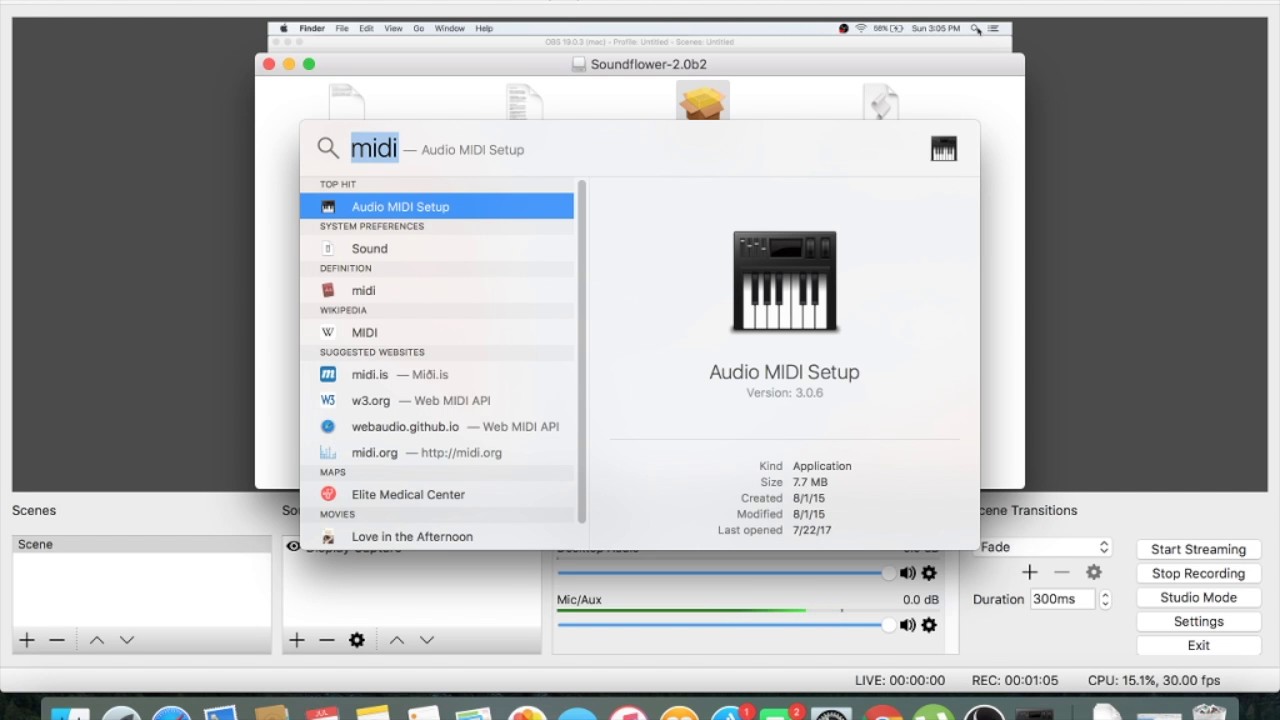Open the MIDI Wikipedia result

click(x=437, y=332)
